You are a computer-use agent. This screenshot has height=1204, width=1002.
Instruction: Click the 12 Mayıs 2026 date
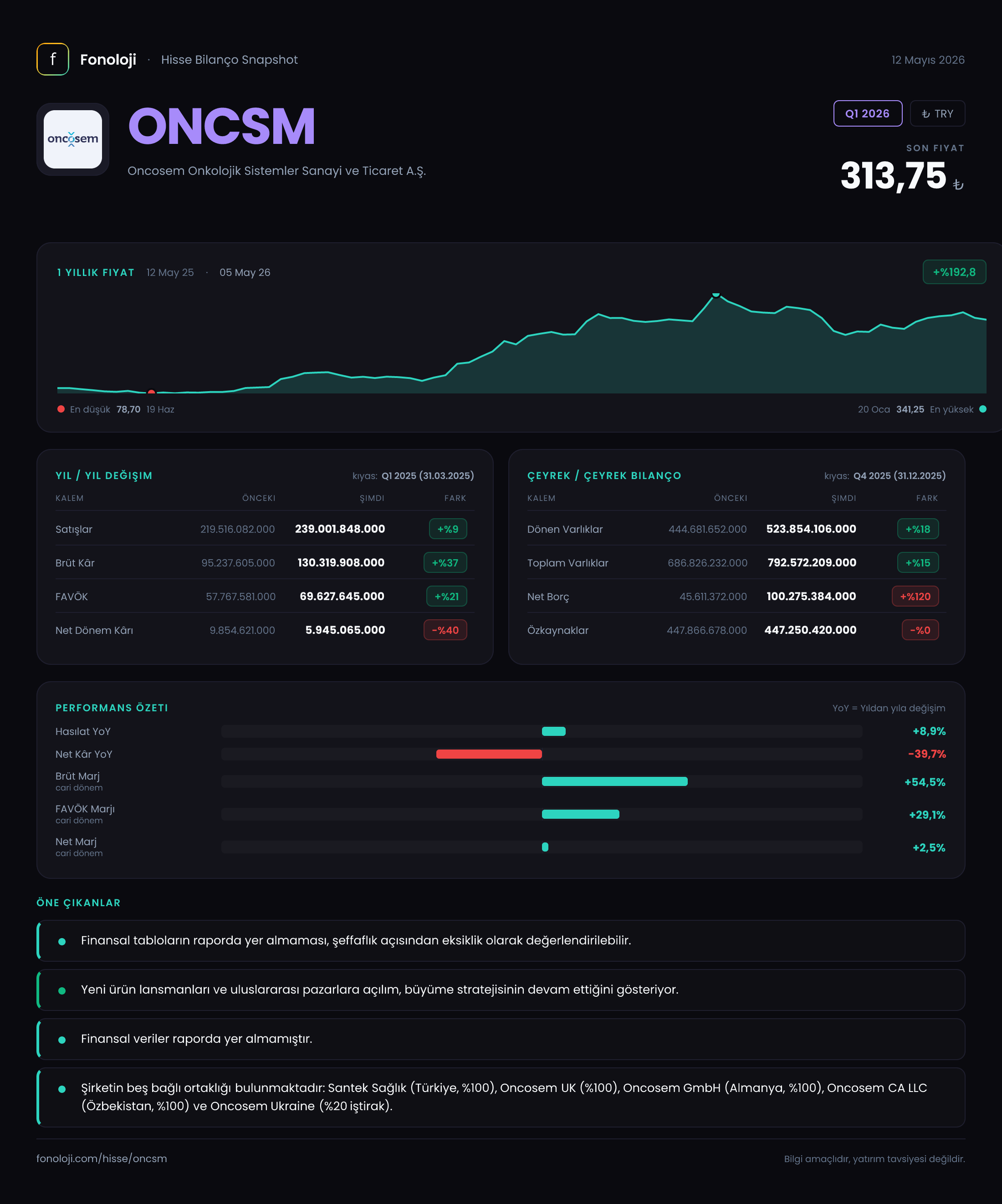click(x=927, y=60)
